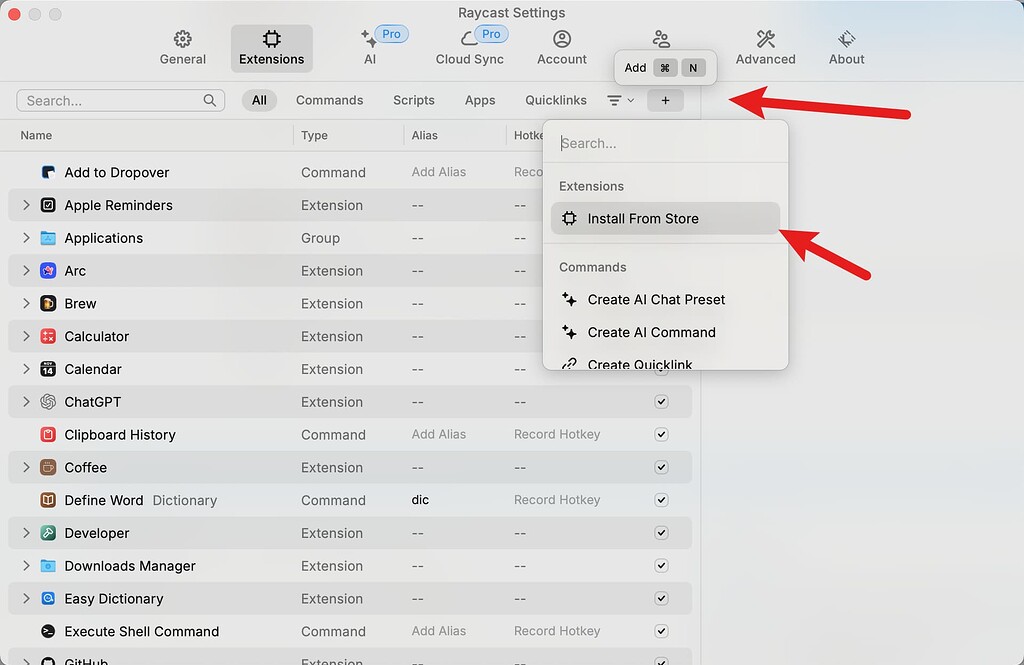Expand the Calculator extension row

(26, 336)
